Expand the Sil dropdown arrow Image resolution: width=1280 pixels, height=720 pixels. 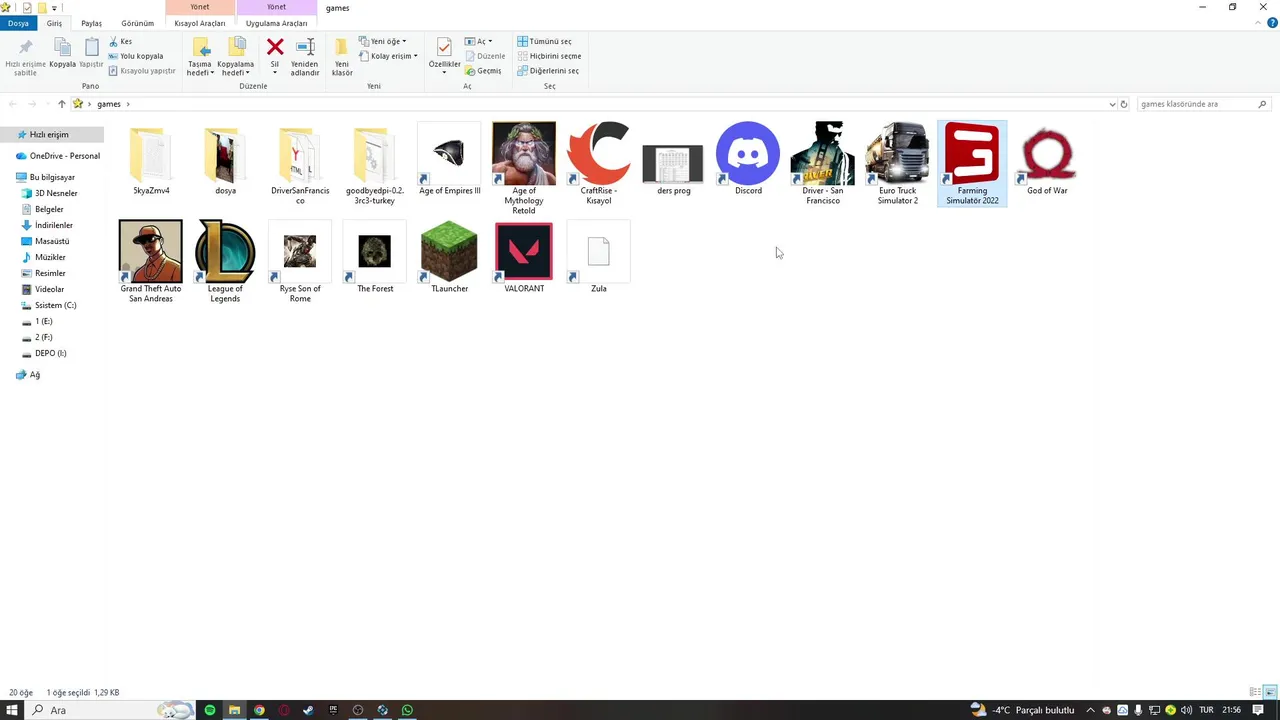(275, 73)
